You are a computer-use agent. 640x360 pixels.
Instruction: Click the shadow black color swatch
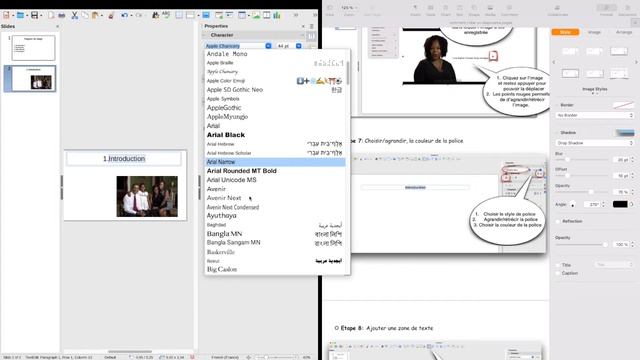(620, 204)
